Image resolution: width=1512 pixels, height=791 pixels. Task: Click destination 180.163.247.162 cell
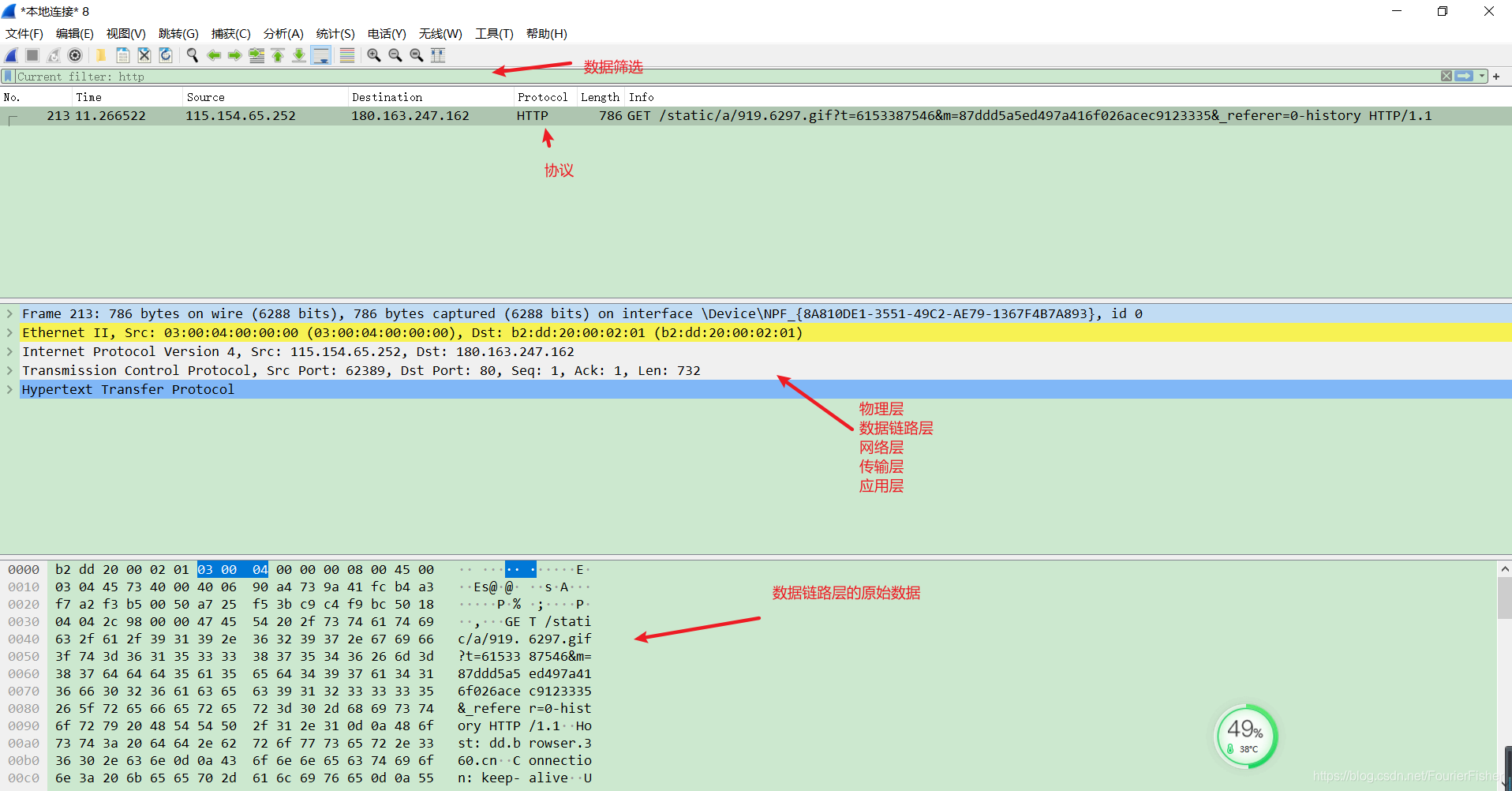coord(410,116)
